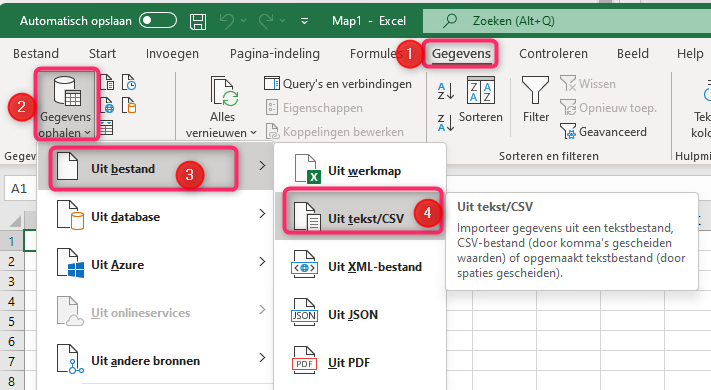Screen dimensions: 711x390
Task: Click the From table/range icon
Action: pyautogui.click(x=106, y=128)
